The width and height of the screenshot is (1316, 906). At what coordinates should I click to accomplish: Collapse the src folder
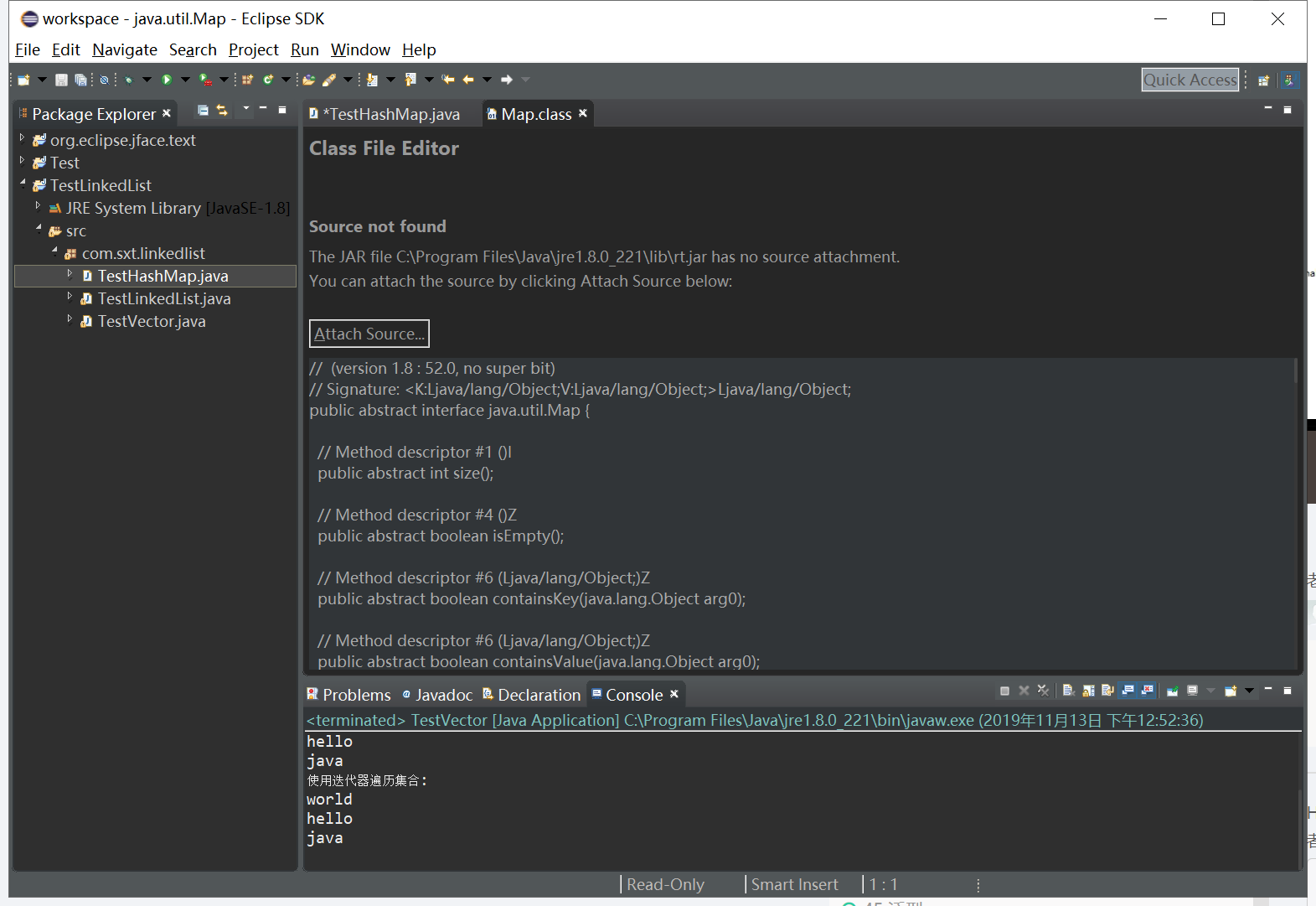click(39, 228)
